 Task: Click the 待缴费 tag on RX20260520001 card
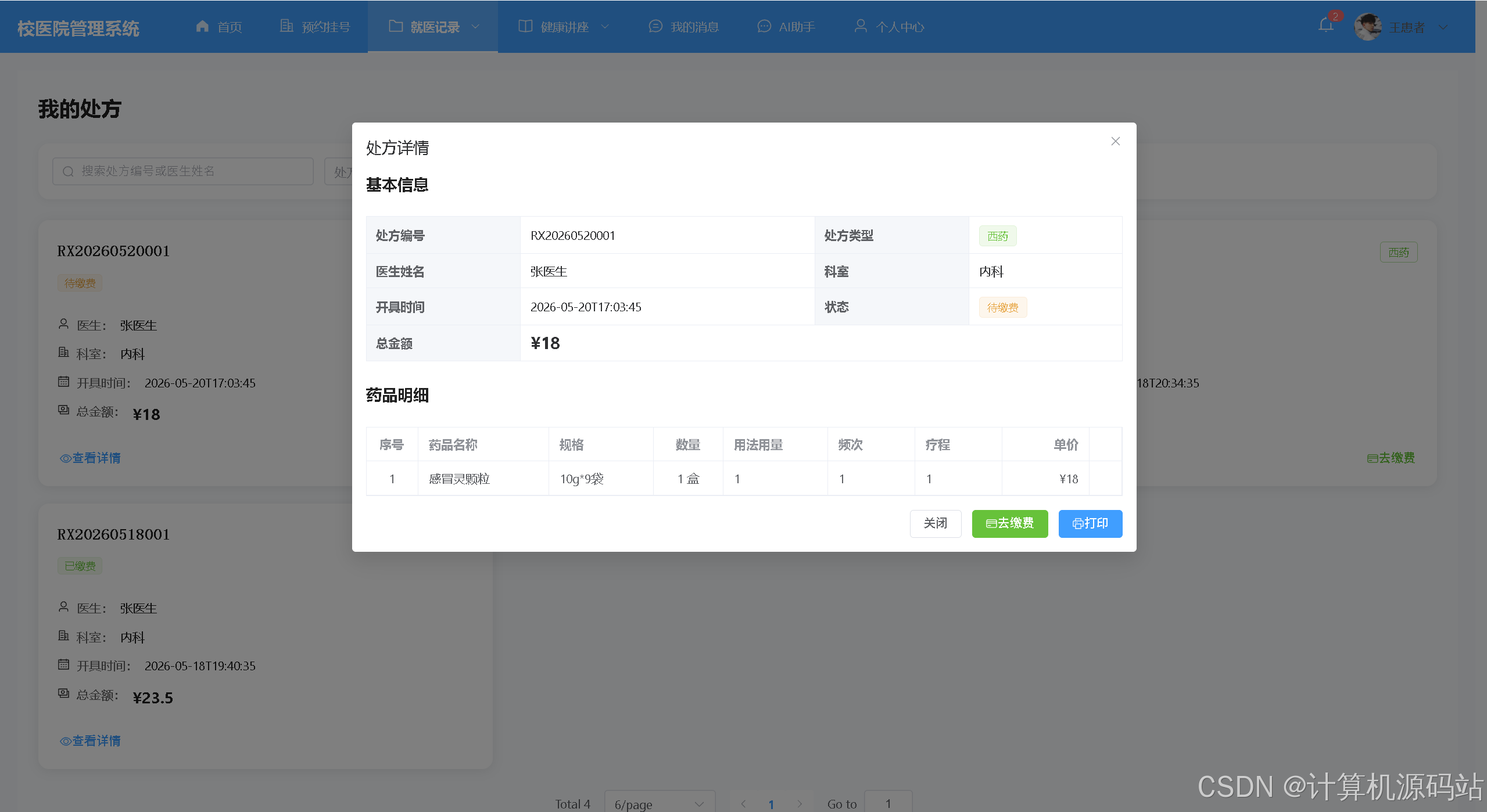tap(80, 283)
